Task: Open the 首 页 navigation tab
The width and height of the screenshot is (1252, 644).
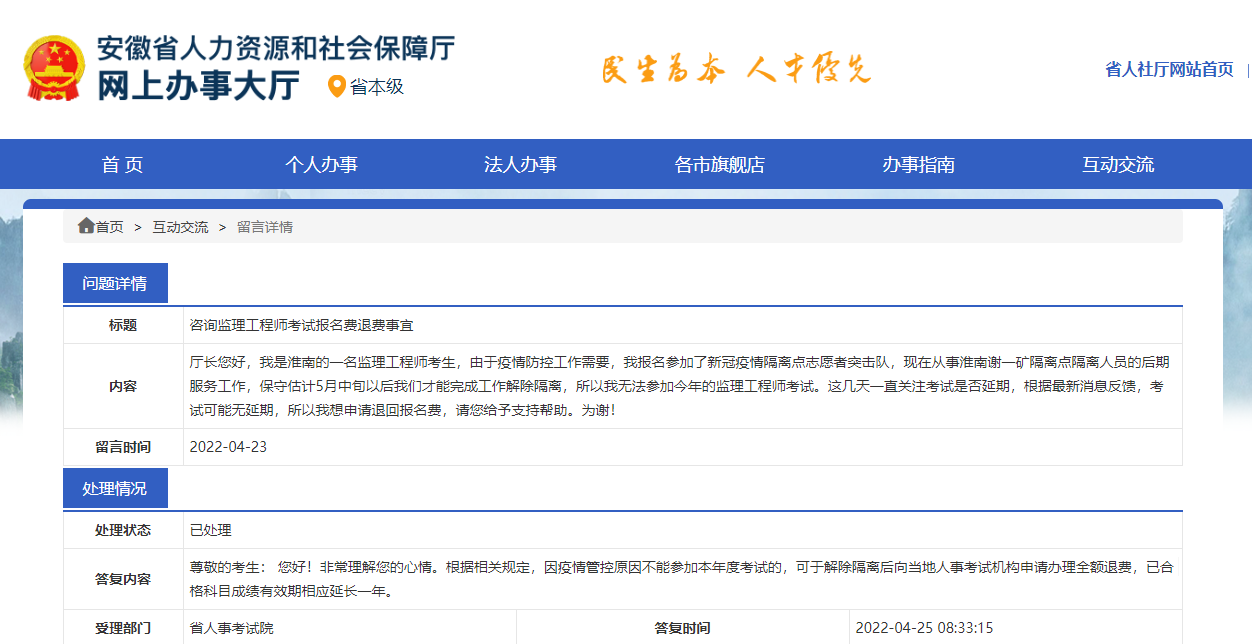Action: tap(122, 165)
